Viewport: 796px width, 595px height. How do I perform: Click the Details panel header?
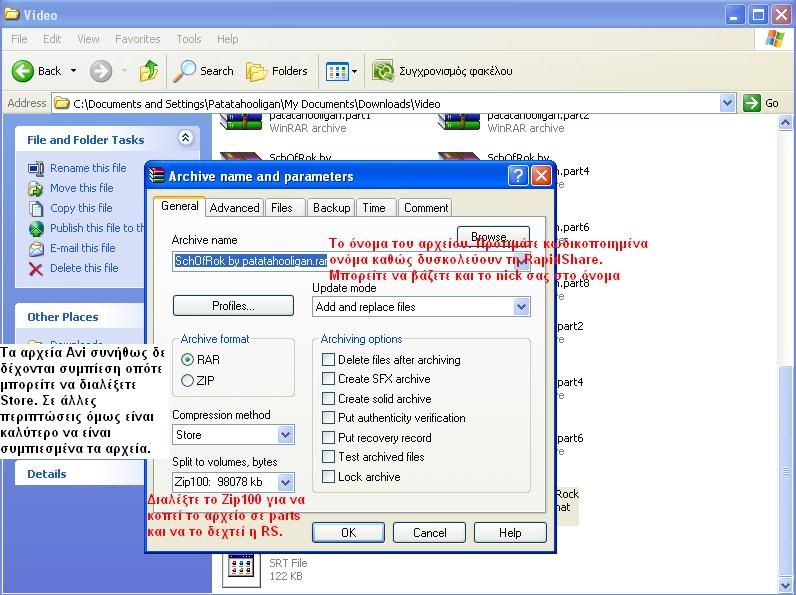point(79,474)
